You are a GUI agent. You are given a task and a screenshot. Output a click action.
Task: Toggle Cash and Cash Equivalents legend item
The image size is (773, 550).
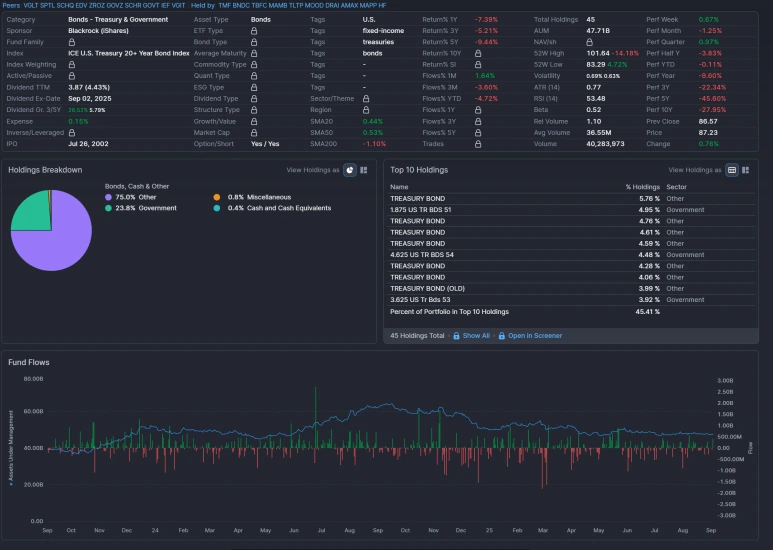coord(272,208)
